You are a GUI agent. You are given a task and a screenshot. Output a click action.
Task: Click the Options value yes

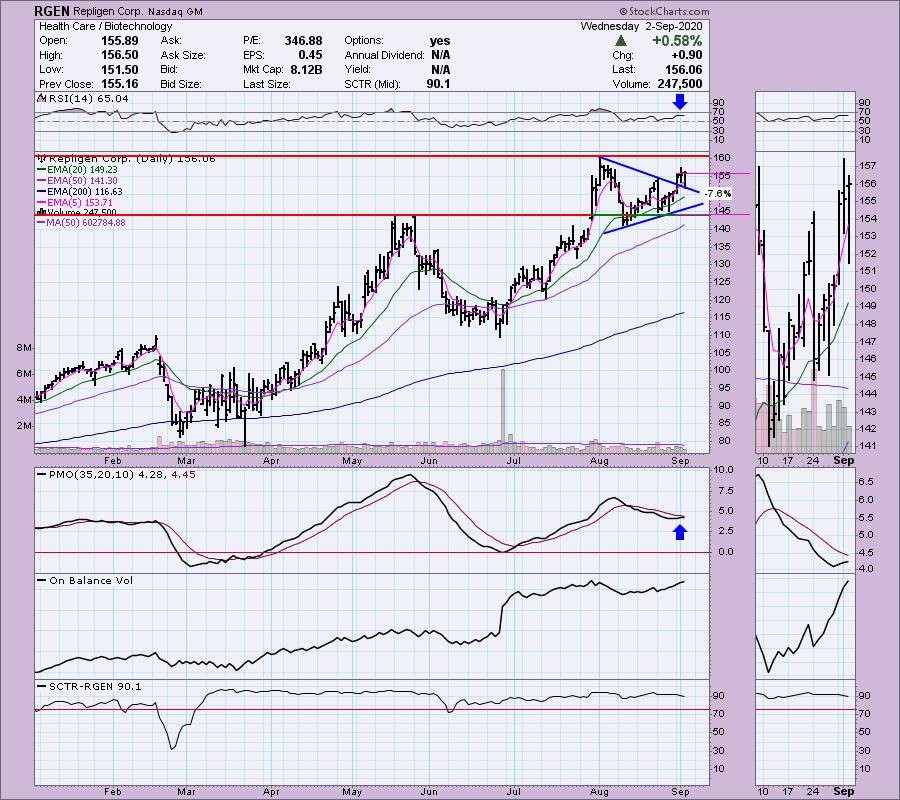440,41
